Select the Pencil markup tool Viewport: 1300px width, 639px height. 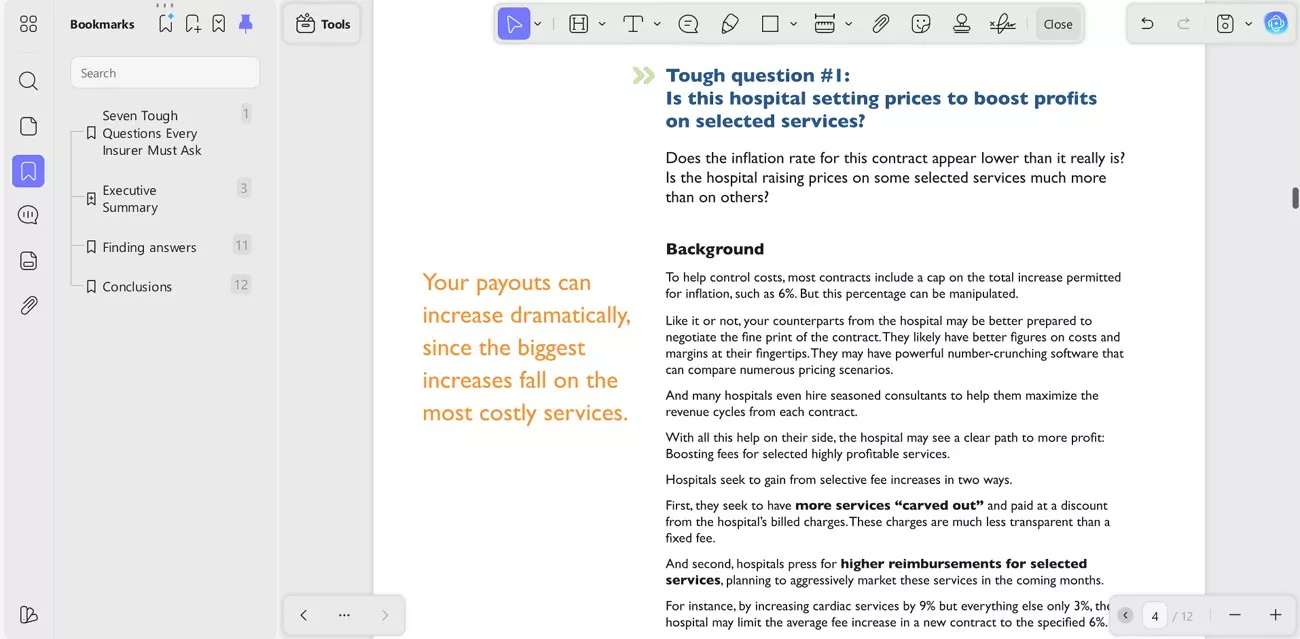(x=730, y=23)
